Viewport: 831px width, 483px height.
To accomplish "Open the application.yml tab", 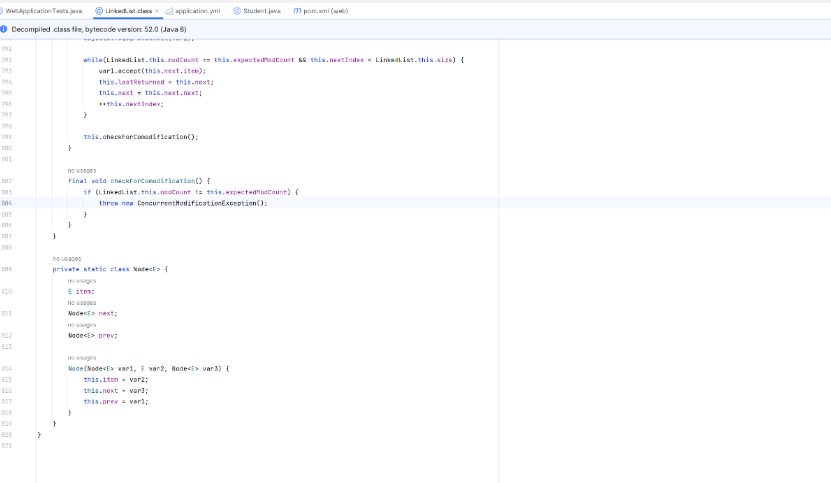I will tap(197, 10).
